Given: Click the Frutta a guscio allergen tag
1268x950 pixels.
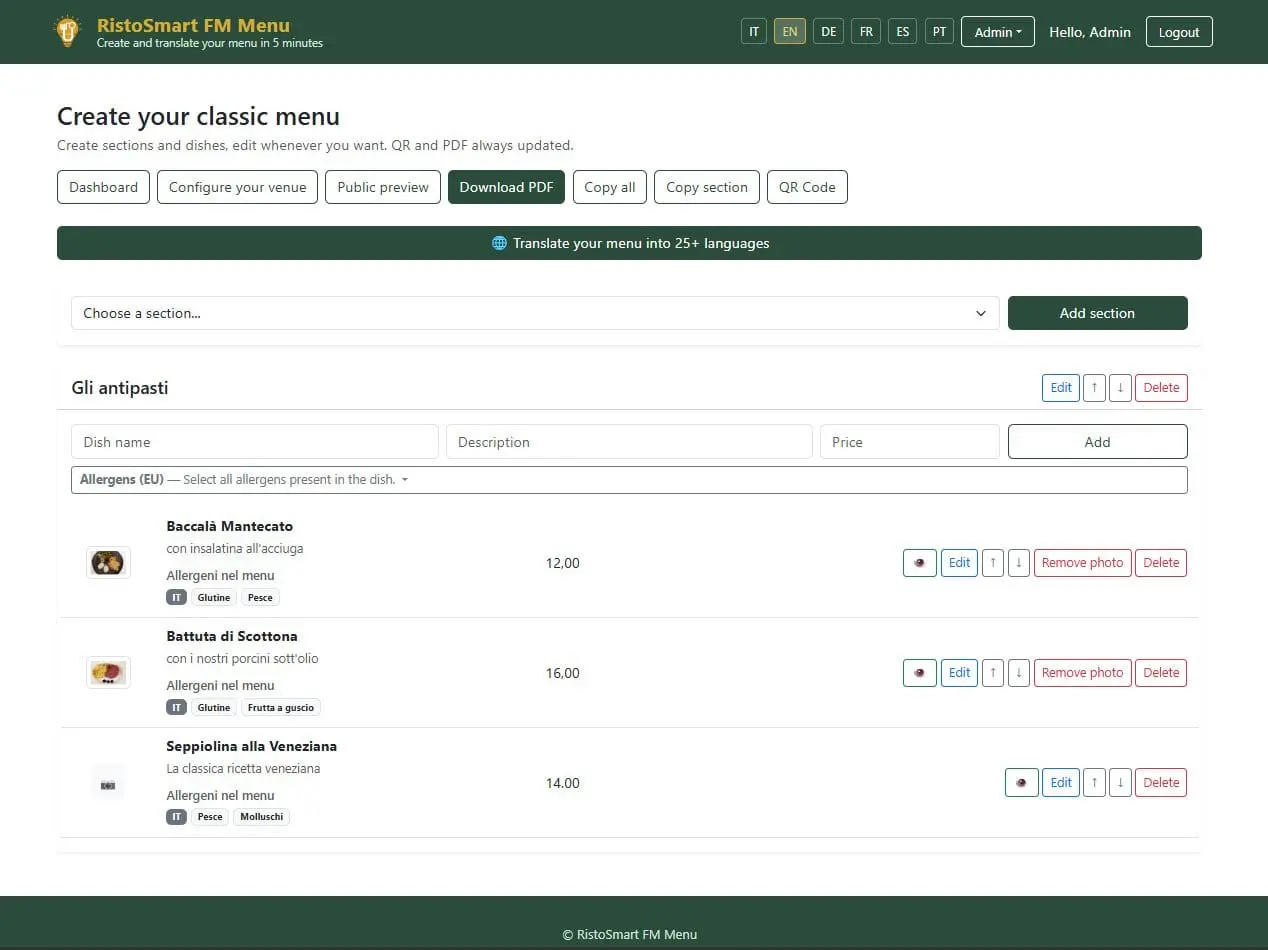Looking at the screenshot, I should point(281,707).
